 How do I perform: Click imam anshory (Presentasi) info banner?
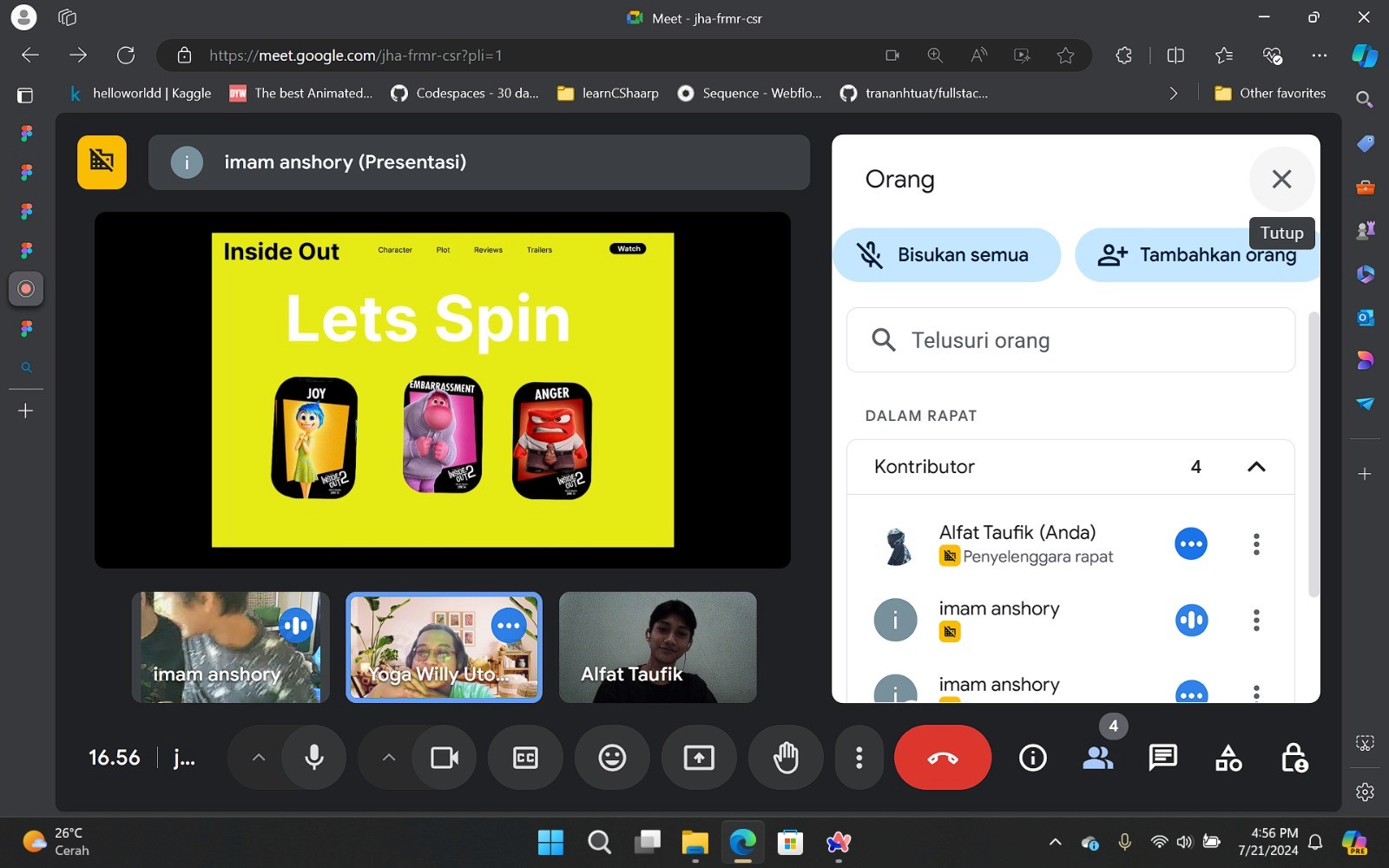tap(479, 162)
